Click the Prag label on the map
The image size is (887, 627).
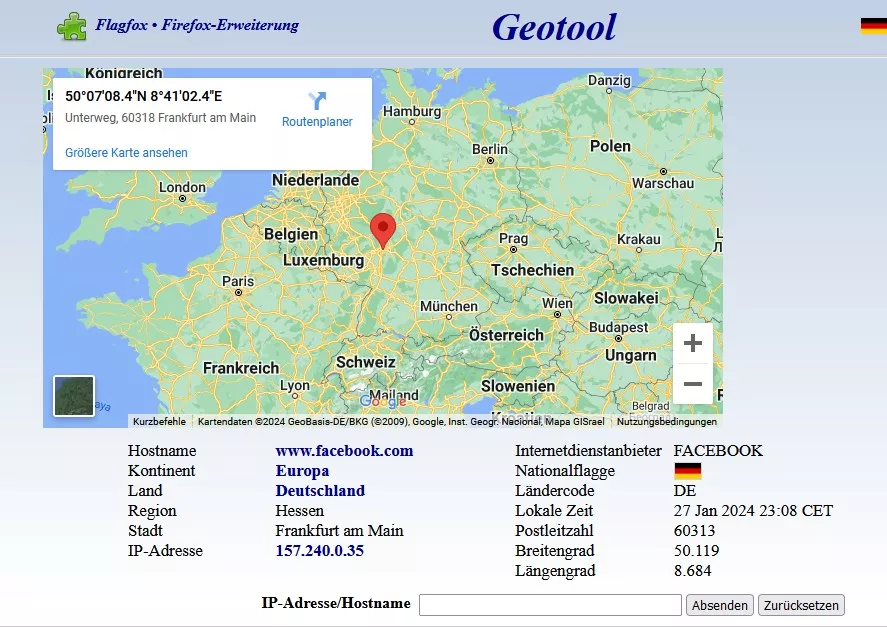pos(514,238)
